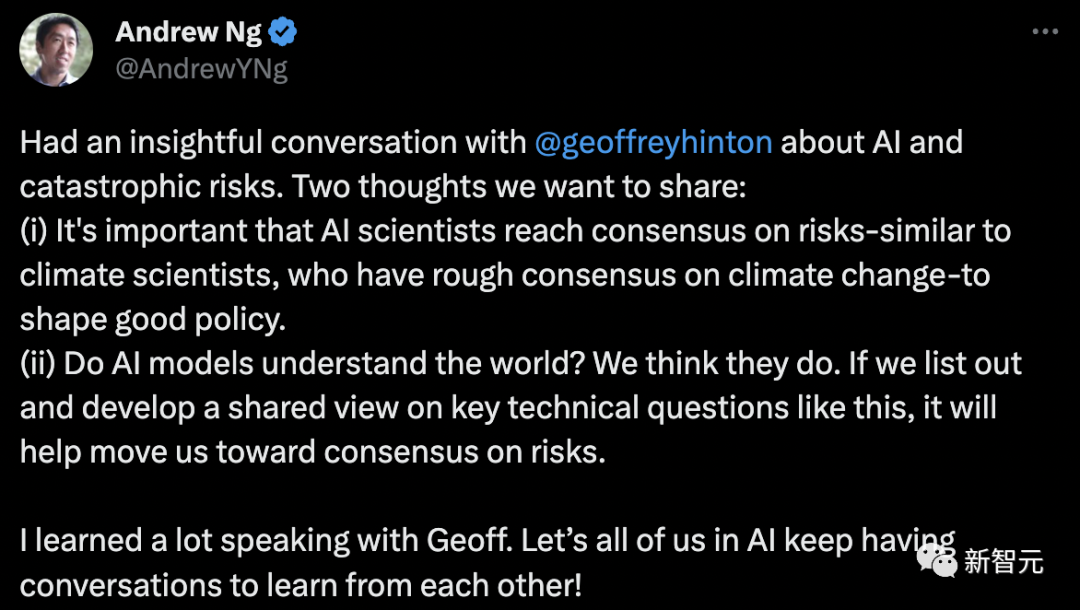
Task: Open the three-dot more options menu
Action: click(1044, 32)
